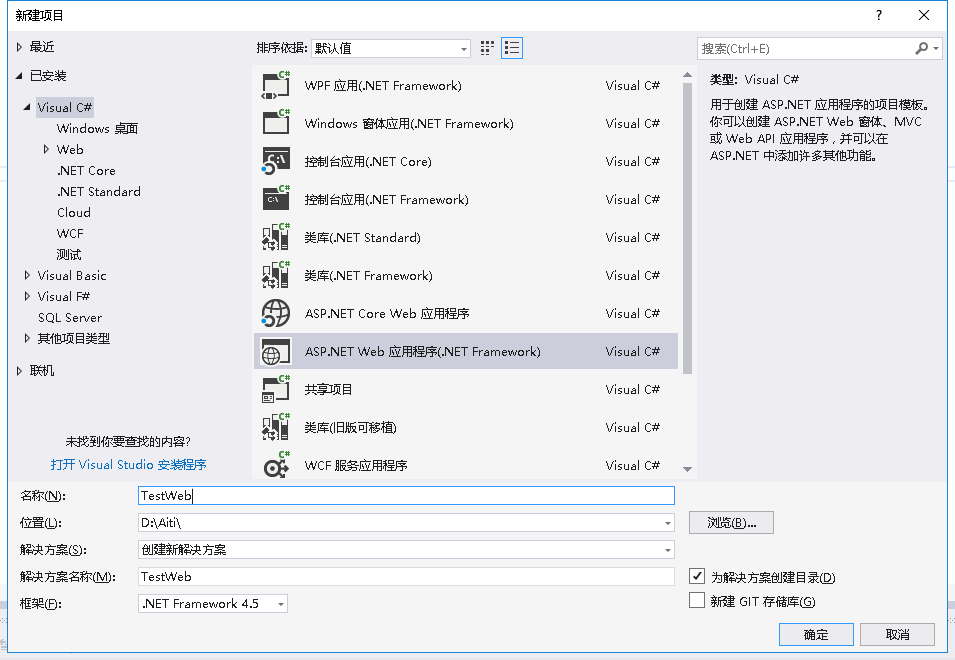Open the search options dropdown arrow
955x660 pixels.
936,48
